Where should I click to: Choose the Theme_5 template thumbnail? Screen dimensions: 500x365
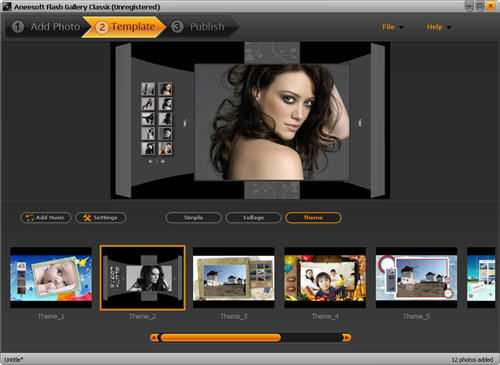416,278
